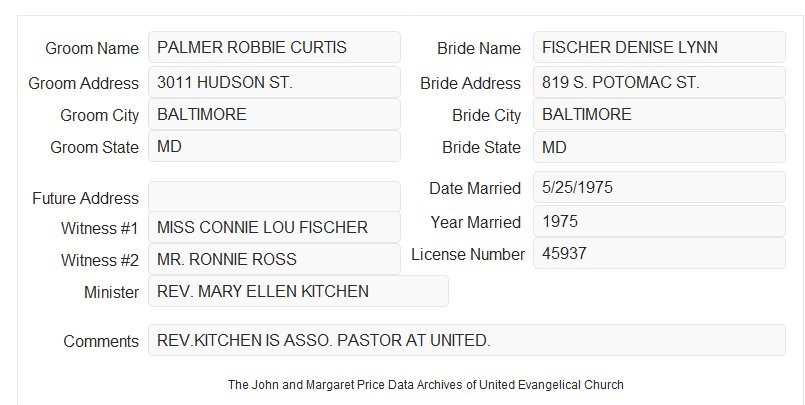Click the Bride Address text box

tap(659, 82)
